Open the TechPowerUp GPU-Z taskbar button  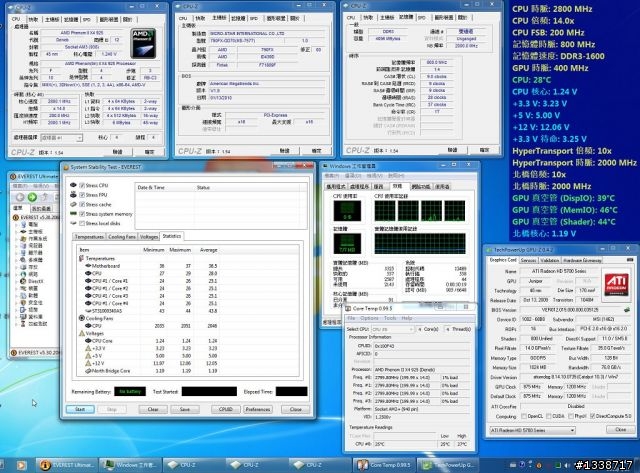pos(447,465)
